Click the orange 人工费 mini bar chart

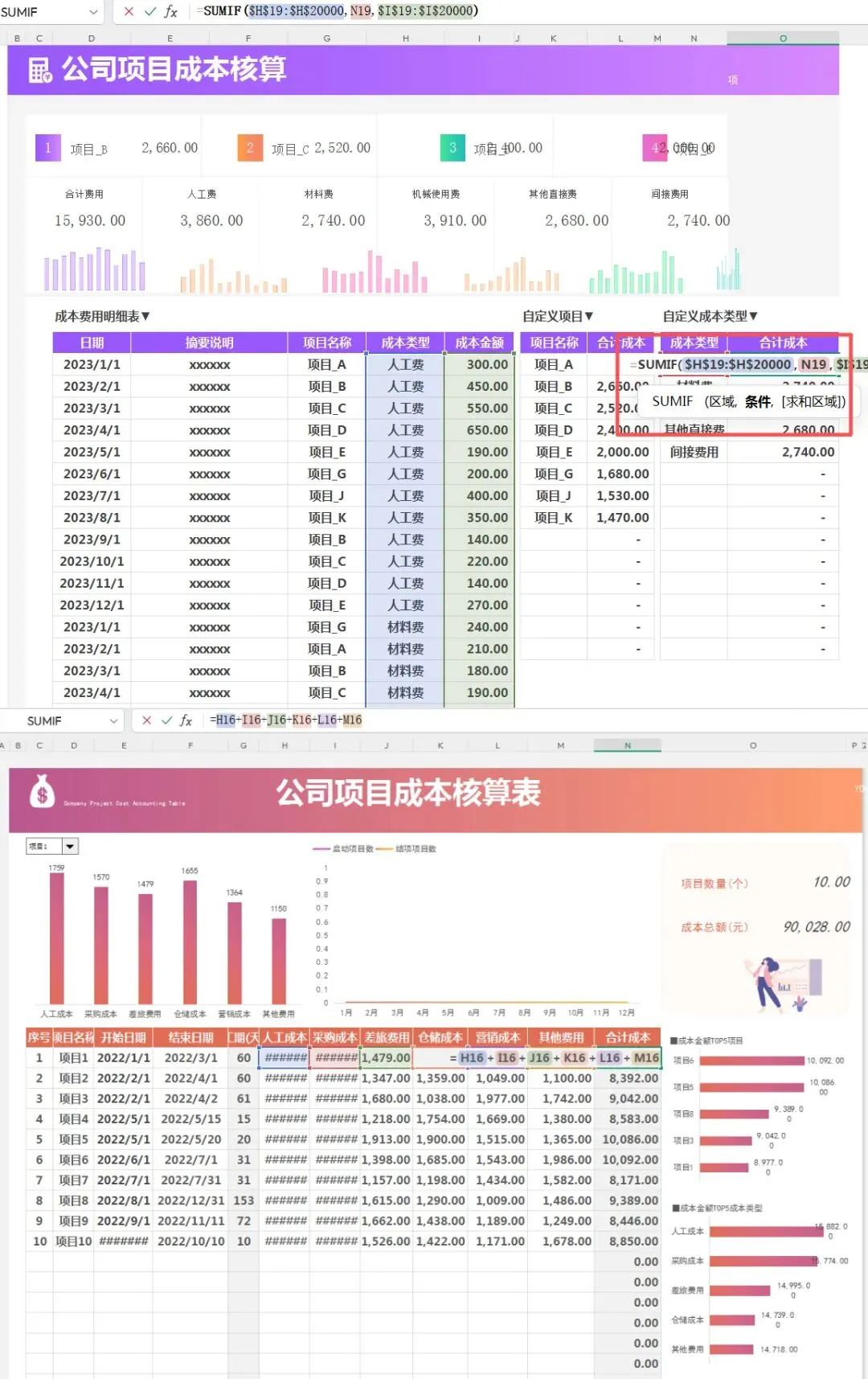click(x=234, y=275)
